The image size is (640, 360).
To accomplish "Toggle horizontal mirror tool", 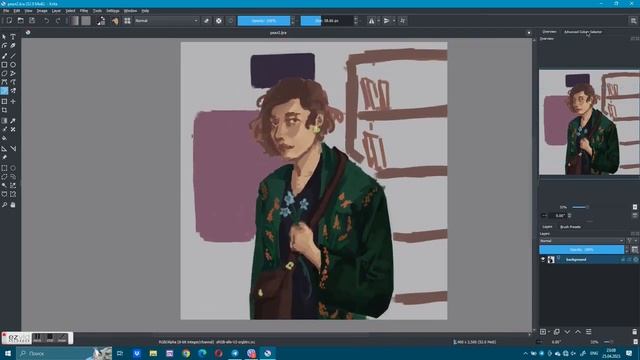I will 371,20.
